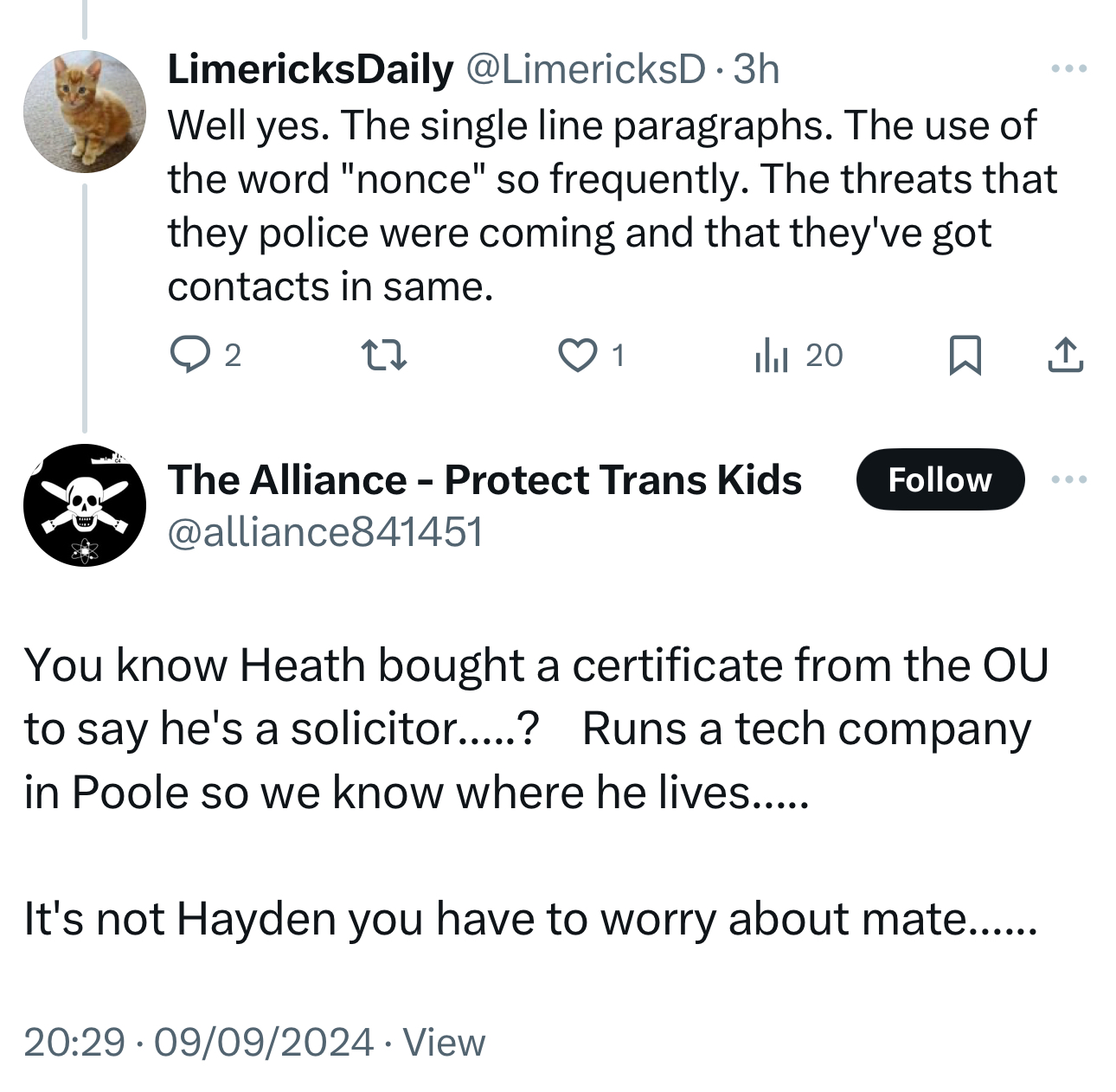This screenshot has width=1116, height=1092.
Task: Open the LimericksDaily reply text
Action: pos(606,206)
